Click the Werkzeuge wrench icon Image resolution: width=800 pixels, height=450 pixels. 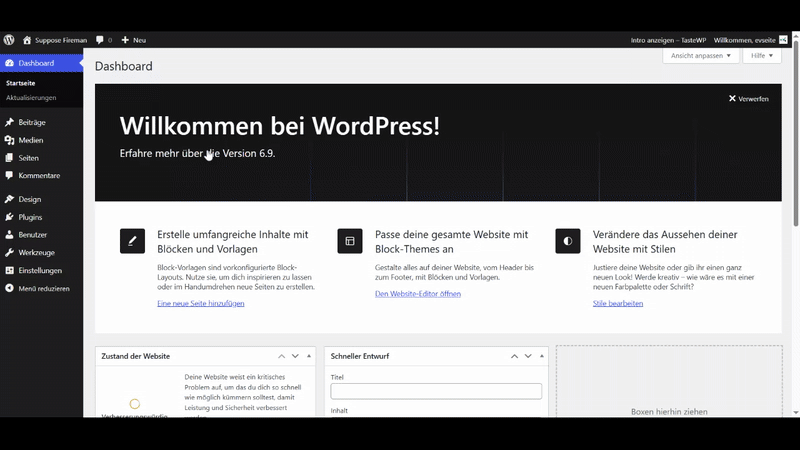click(9, 253)
